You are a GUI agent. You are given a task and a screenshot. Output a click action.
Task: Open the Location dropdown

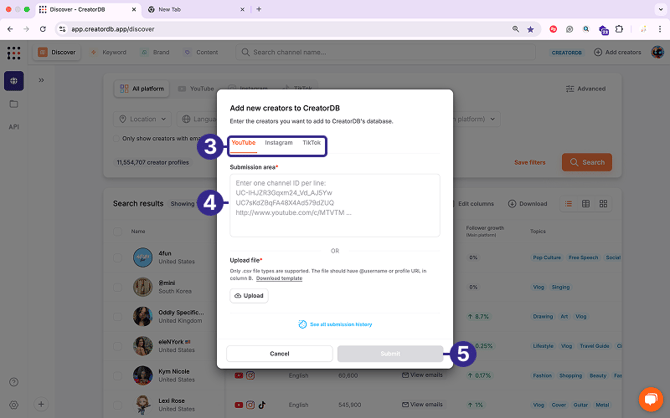[142, 119]
